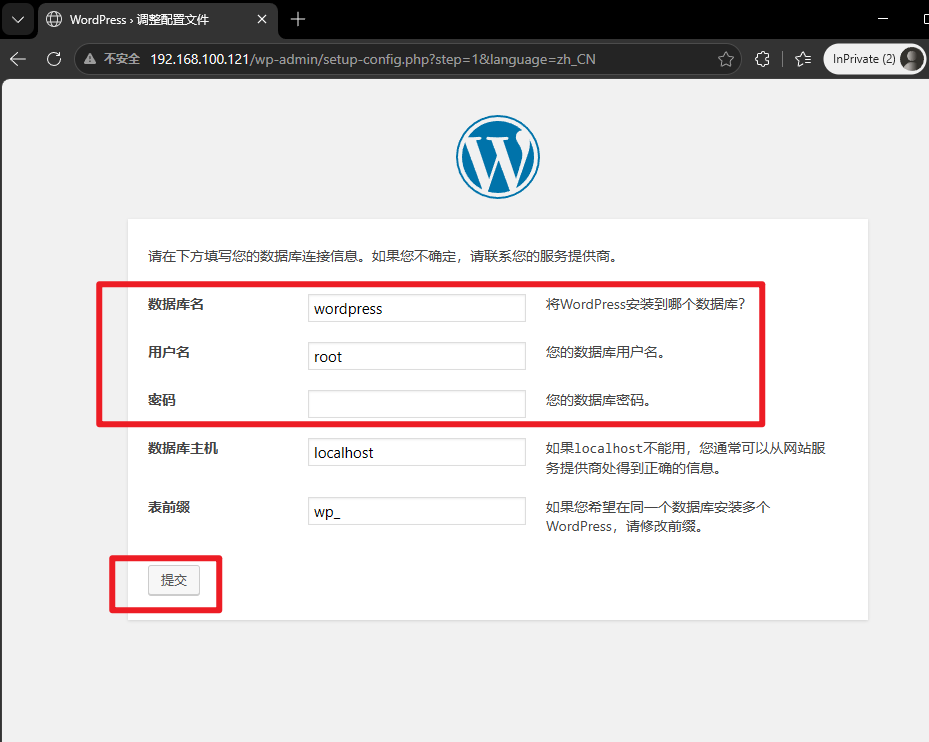Click the 数据库主机 label
Screen dimensions: 929x742
coord(182,448)
